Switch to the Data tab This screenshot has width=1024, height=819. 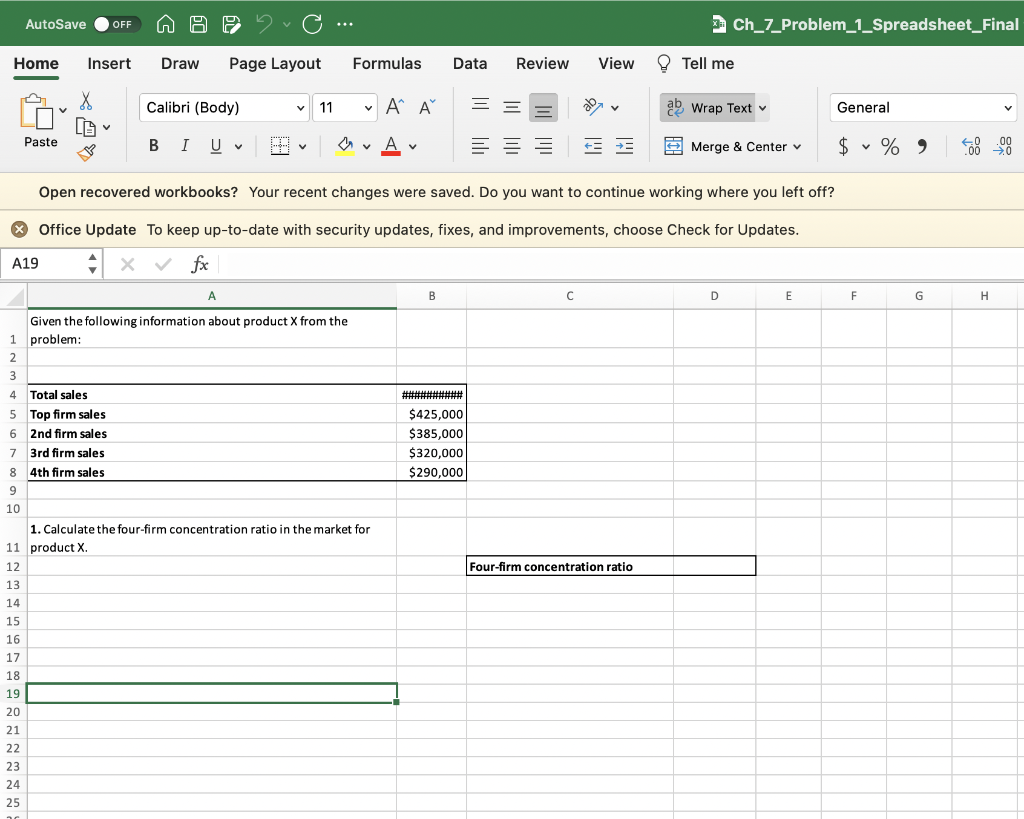pos(470,63)
